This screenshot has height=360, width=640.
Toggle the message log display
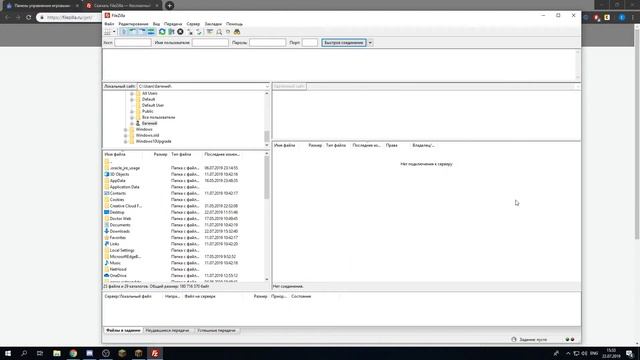[124, 32]
